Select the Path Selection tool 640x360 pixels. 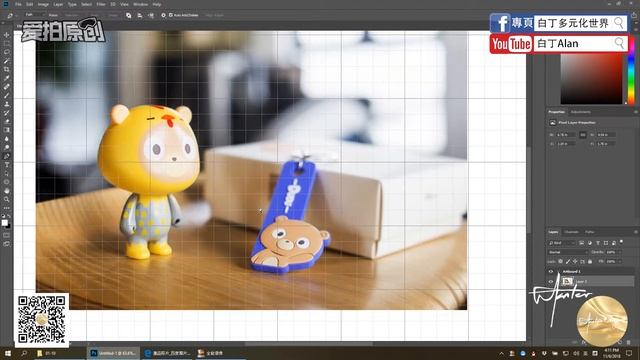(x=7, y=173)
